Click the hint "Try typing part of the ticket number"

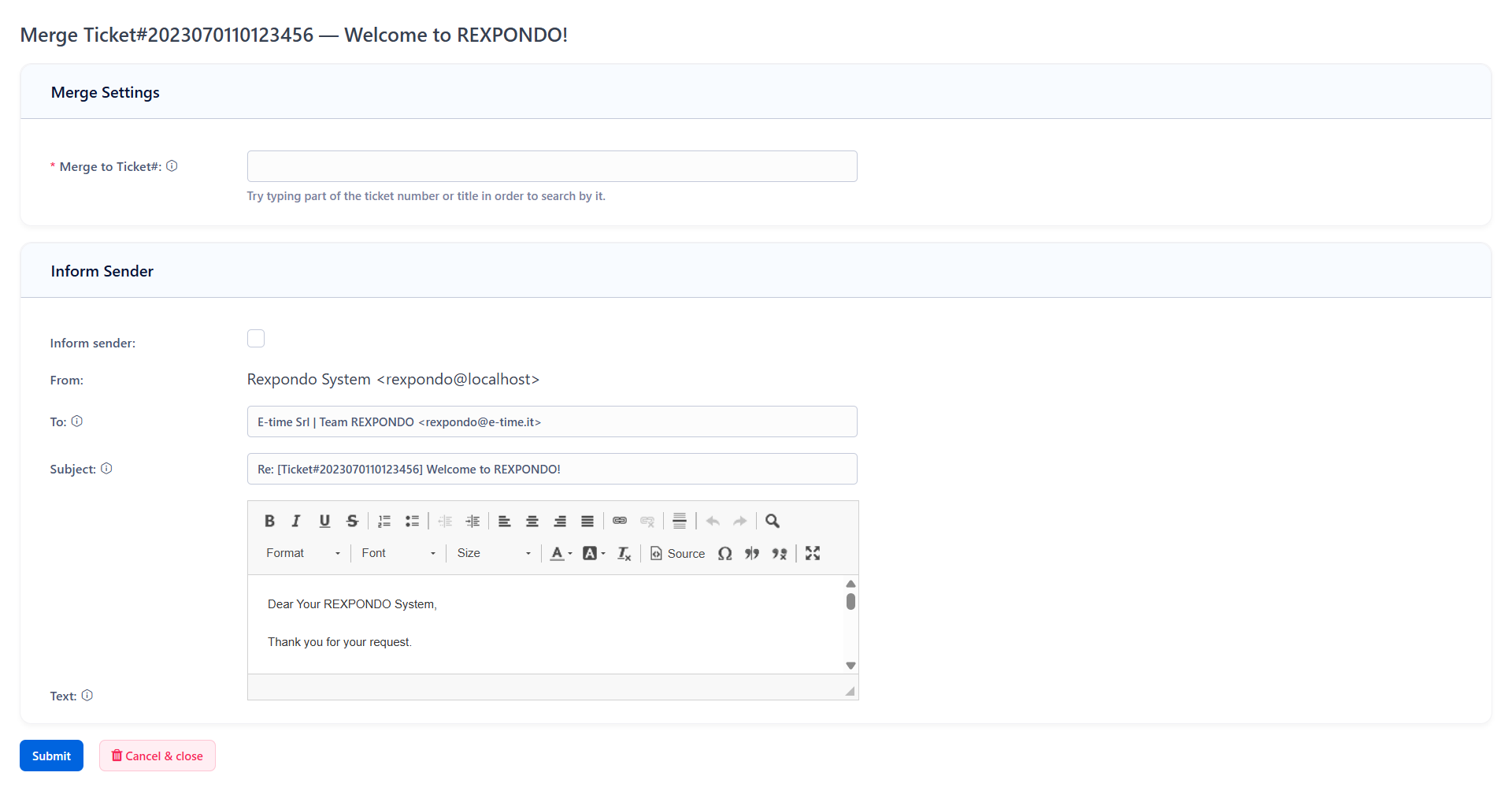(426, 196)
